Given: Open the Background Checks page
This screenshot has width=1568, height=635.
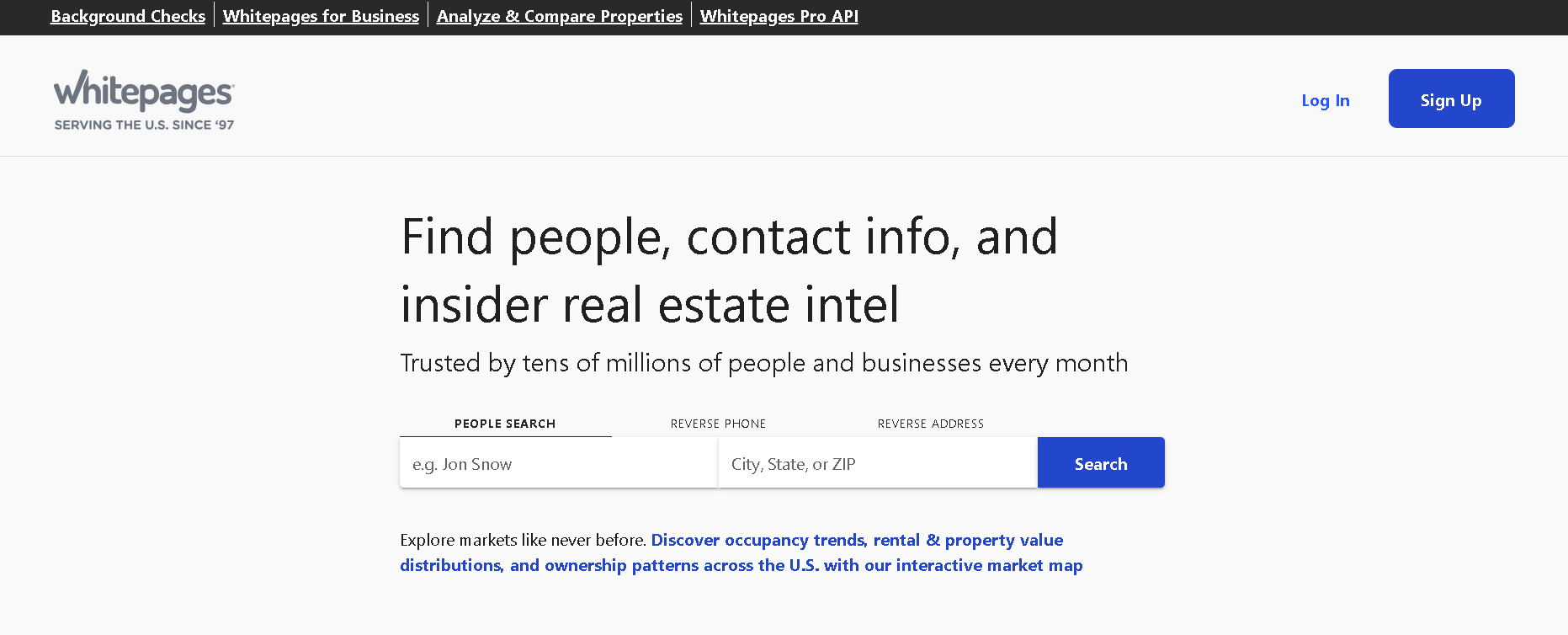Looking at the screenshot, I should [x=127, y=15].
